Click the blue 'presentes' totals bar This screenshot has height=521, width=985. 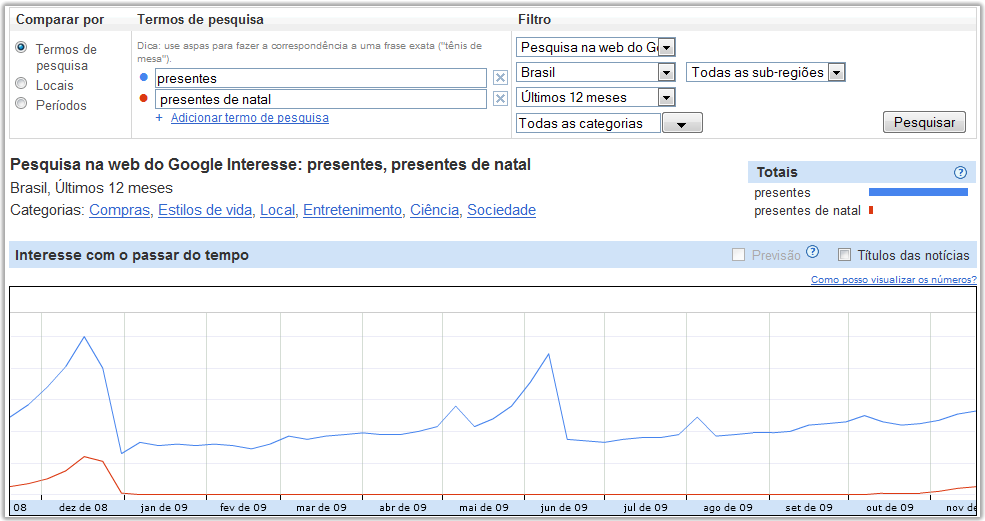(918, 192)
